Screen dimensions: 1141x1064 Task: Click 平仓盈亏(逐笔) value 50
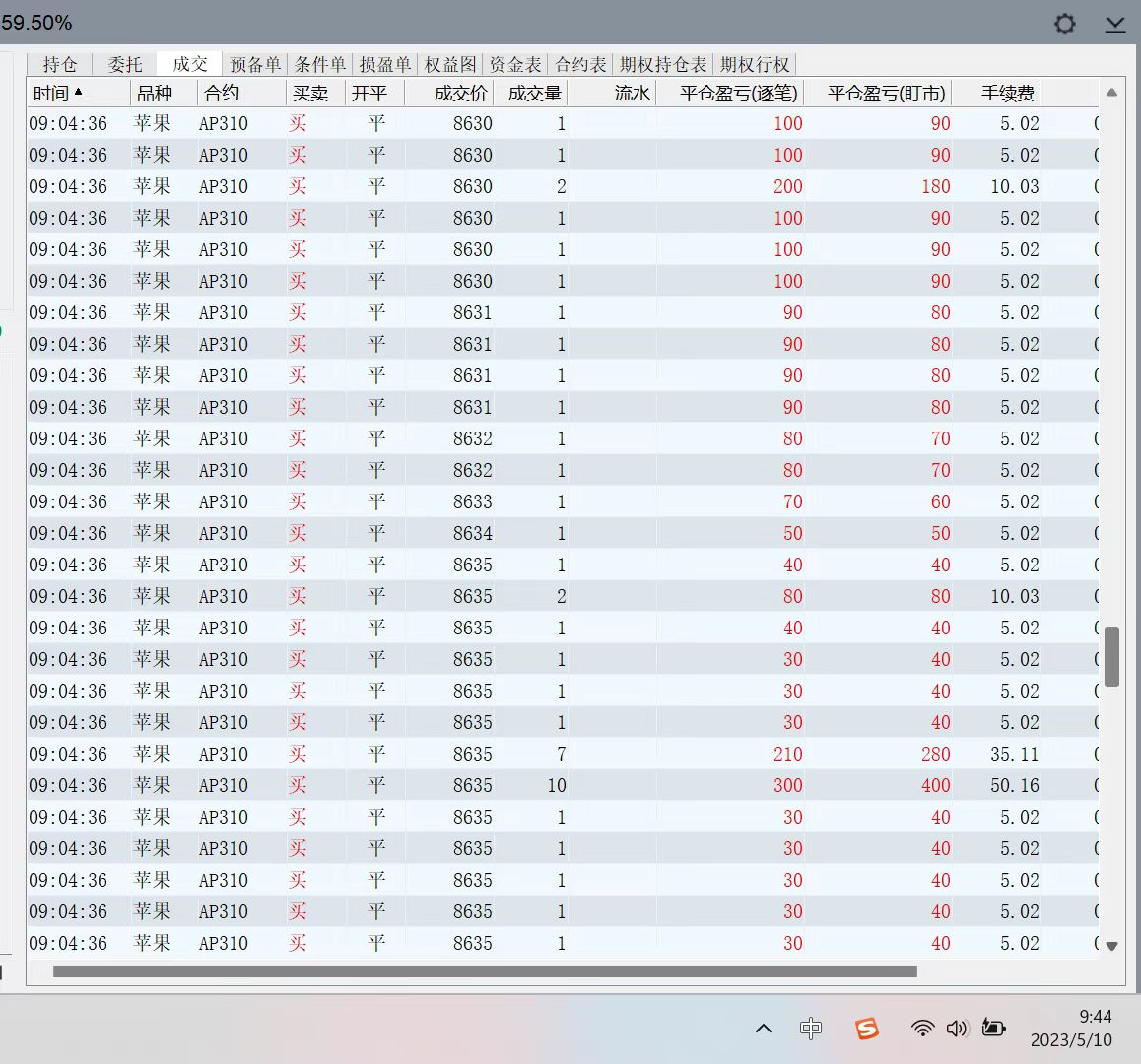pyautogui.click(x=793, y=533)
